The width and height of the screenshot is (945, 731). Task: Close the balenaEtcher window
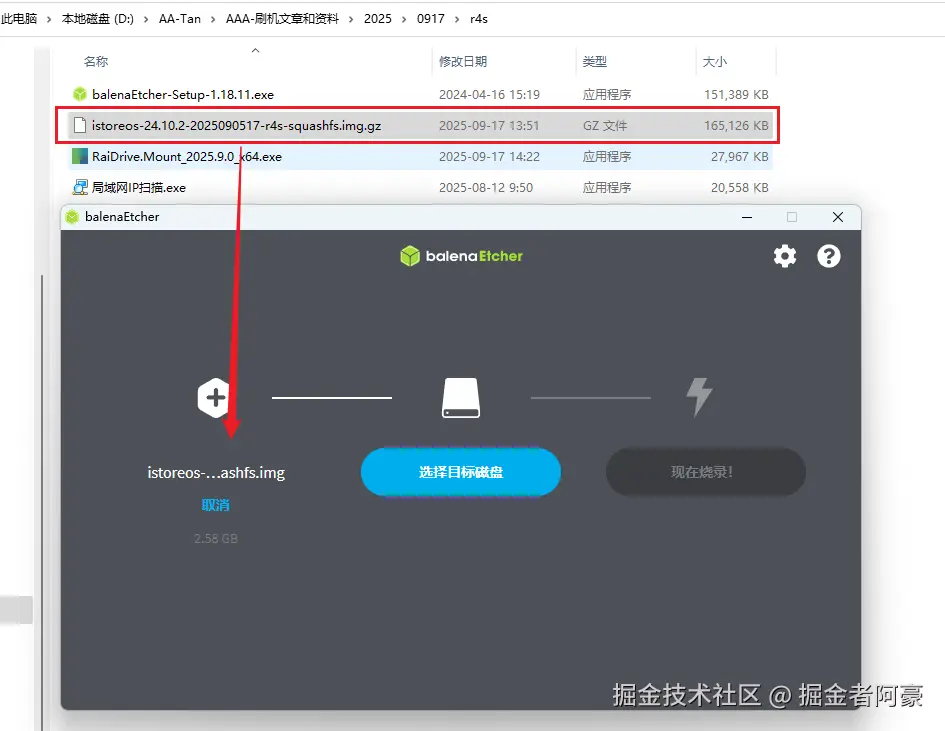pos(838,217)
